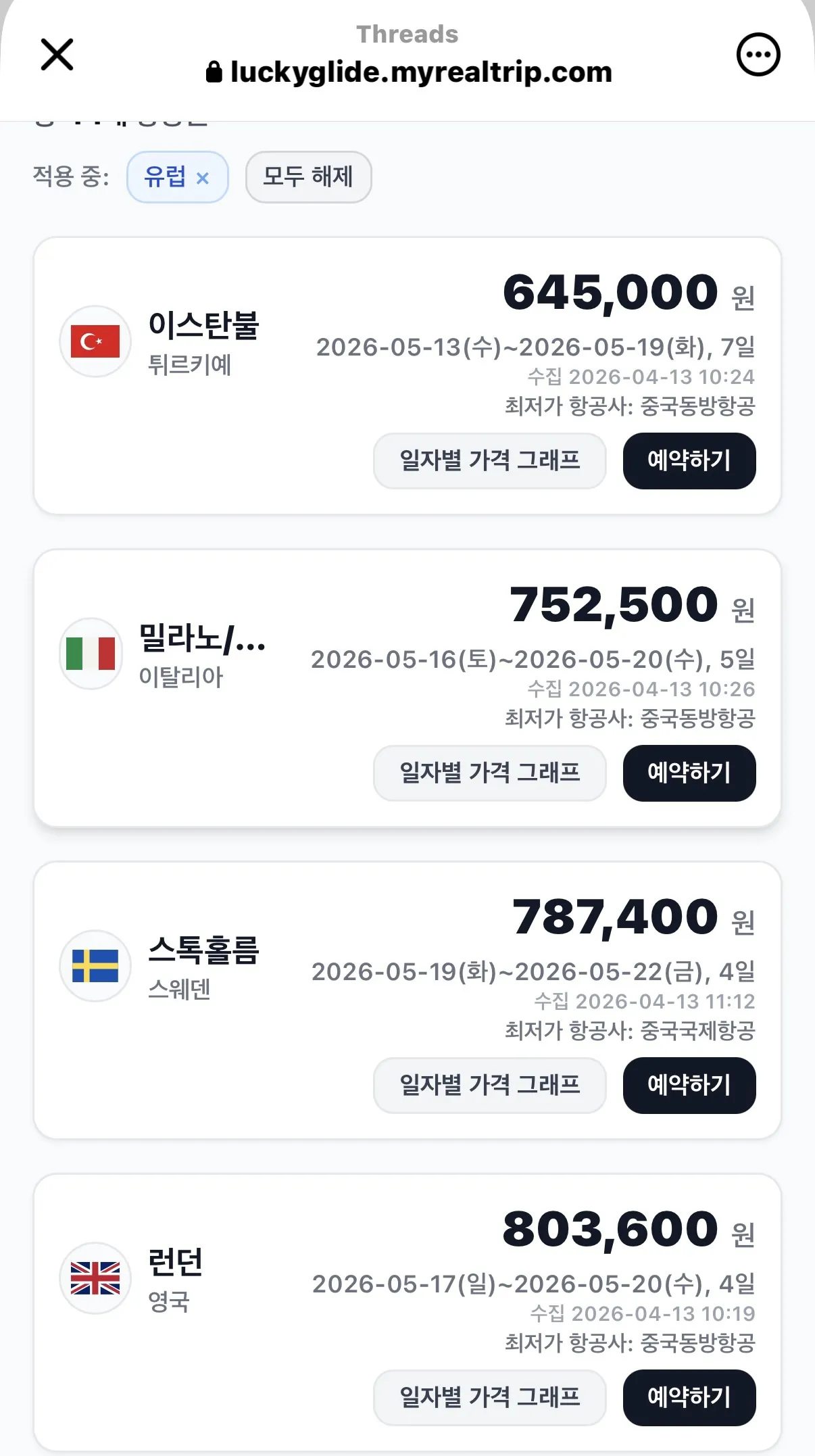Remove the 유럽 filter chip
The image size is (815, 1456).
pyautogui.click(x=202, y=178)
